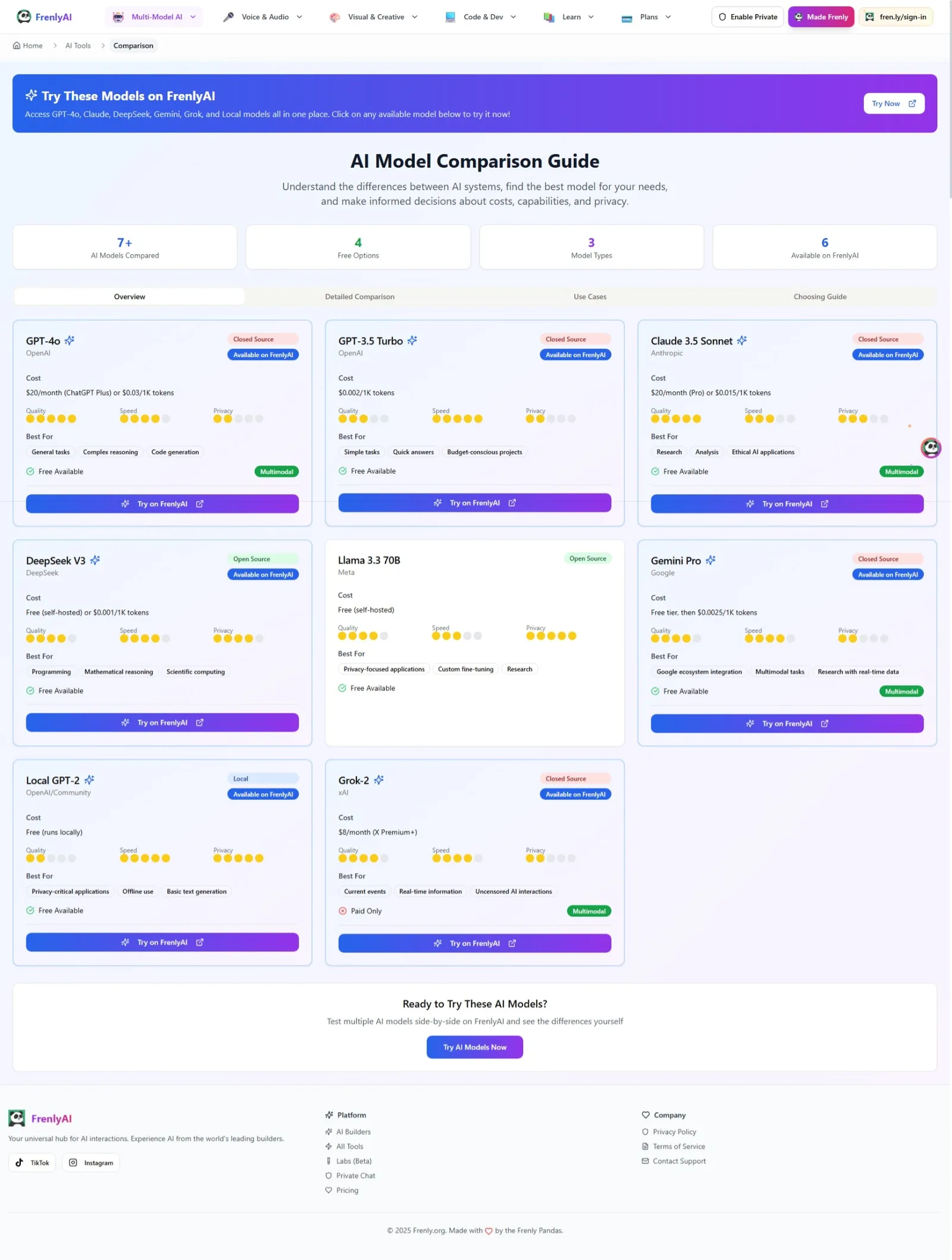Expand the Multi-Model AI dropdown chevron
952x1260 pixels.
[x=193, y=17]
